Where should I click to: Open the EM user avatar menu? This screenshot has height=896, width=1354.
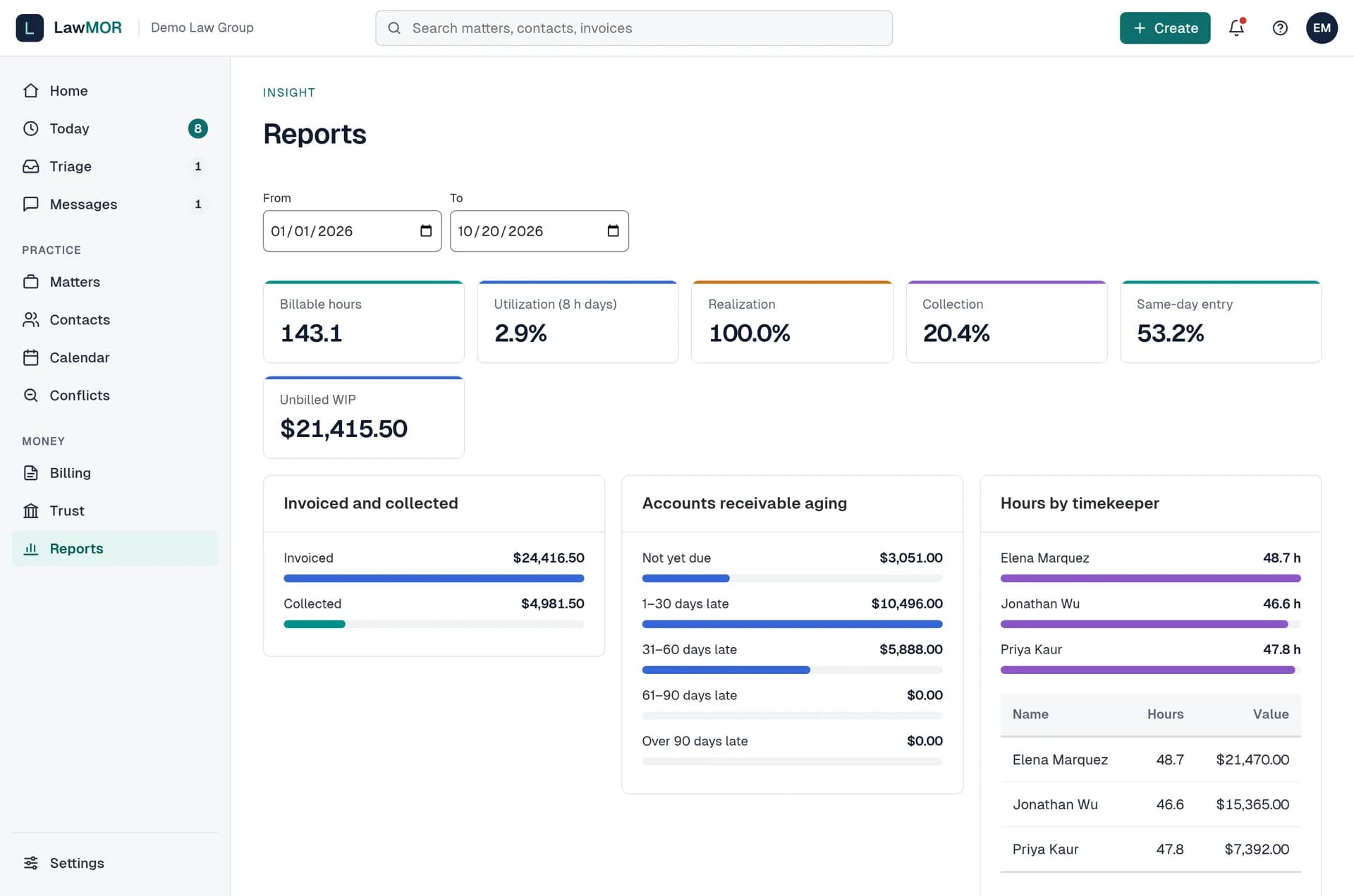1322,27
